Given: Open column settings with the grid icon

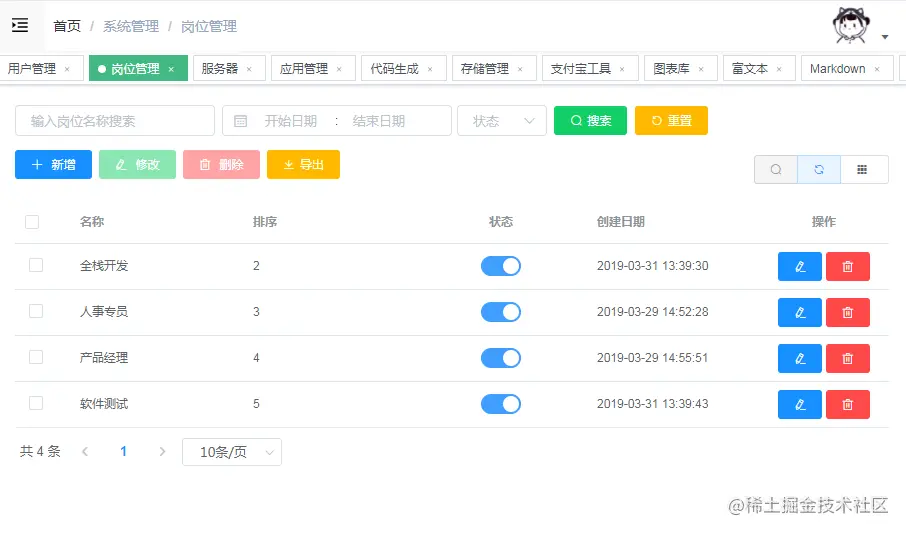Looking at the screenshot, I should 862,169.
